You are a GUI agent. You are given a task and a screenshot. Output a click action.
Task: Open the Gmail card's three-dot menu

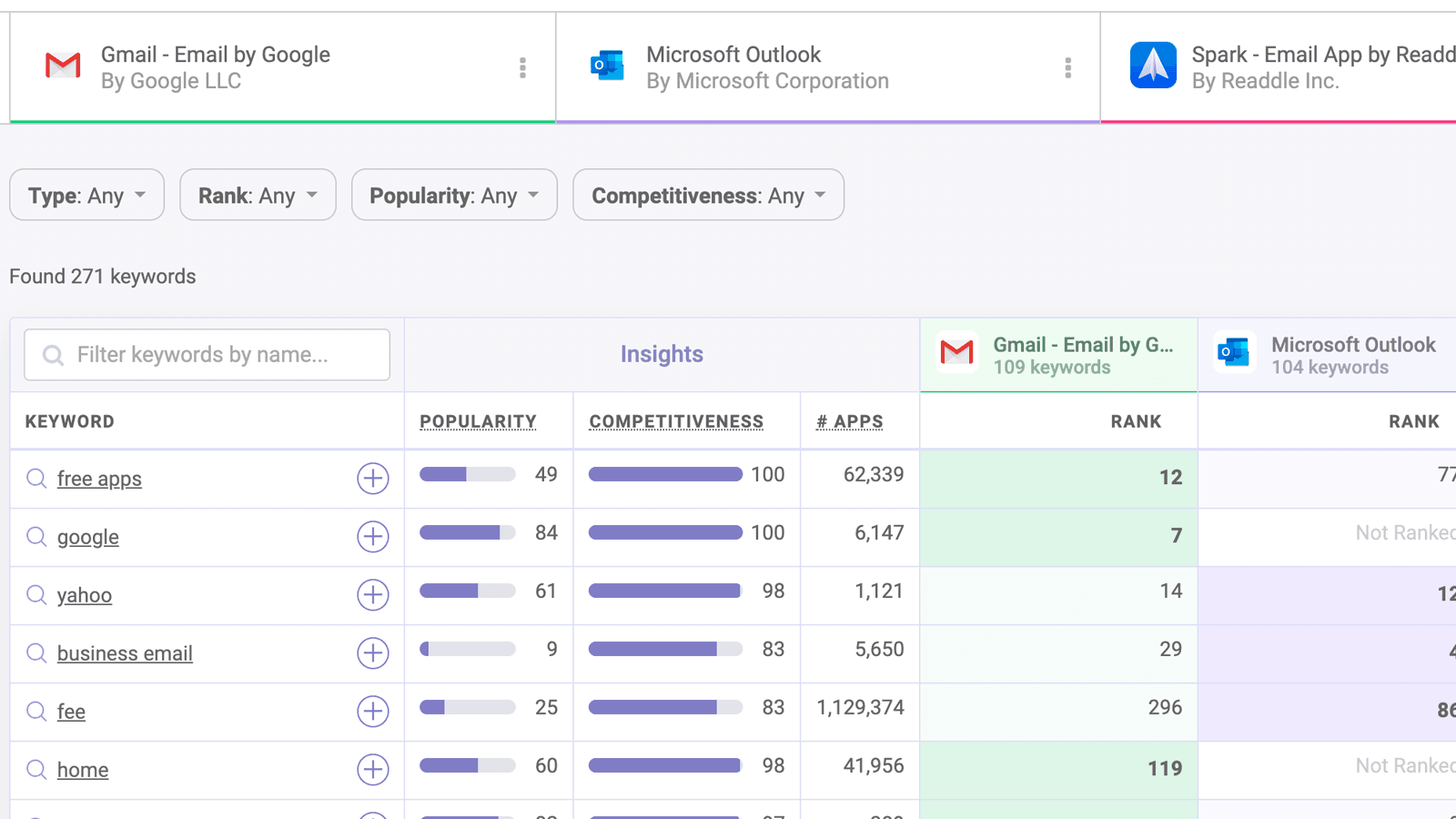522,67
